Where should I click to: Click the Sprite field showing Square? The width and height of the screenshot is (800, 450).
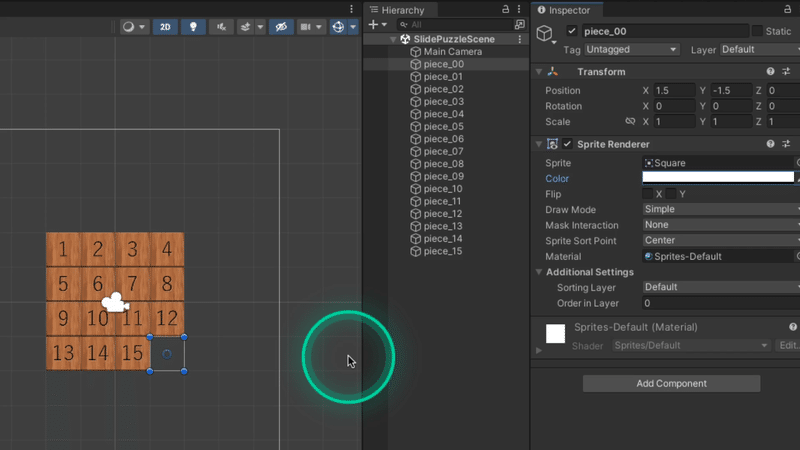718,163
